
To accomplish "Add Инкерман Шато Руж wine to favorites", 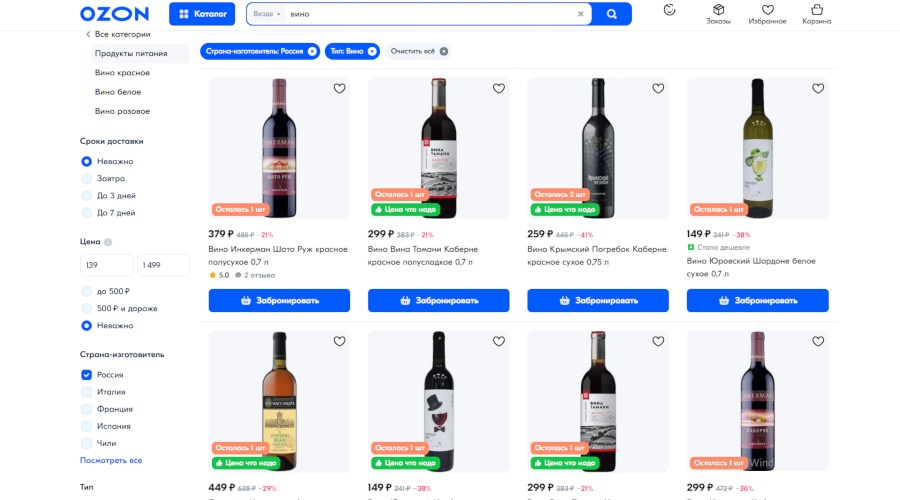I will coord(339,89).
